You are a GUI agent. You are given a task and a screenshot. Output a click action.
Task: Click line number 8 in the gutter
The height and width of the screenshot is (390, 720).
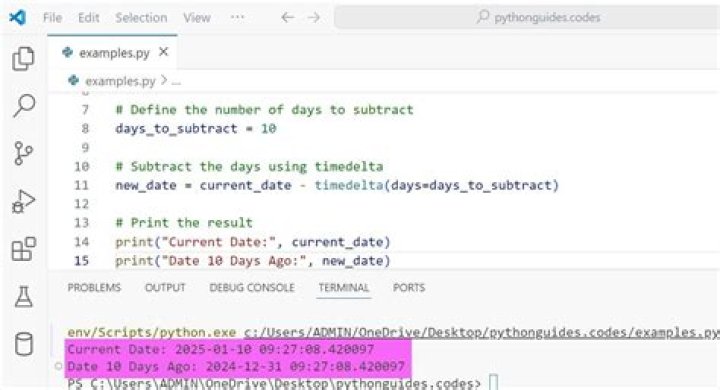(85, 129)
